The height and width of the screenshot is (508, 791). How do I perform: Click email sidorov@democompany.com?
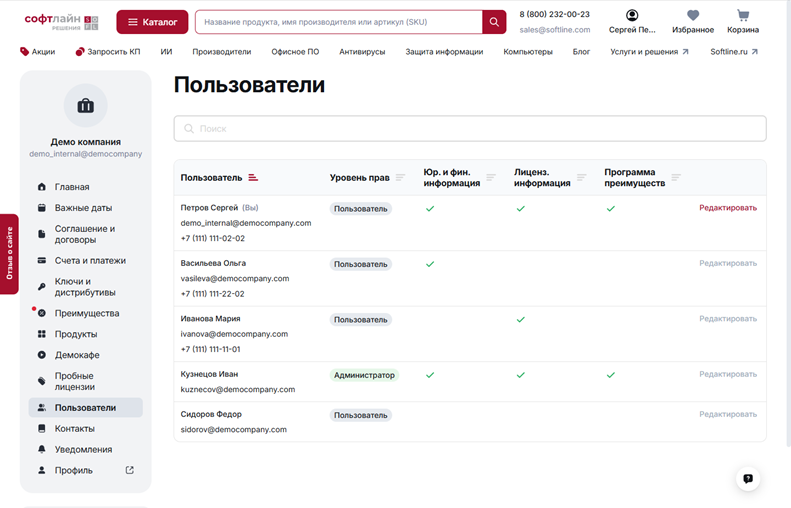pos(234,430)
